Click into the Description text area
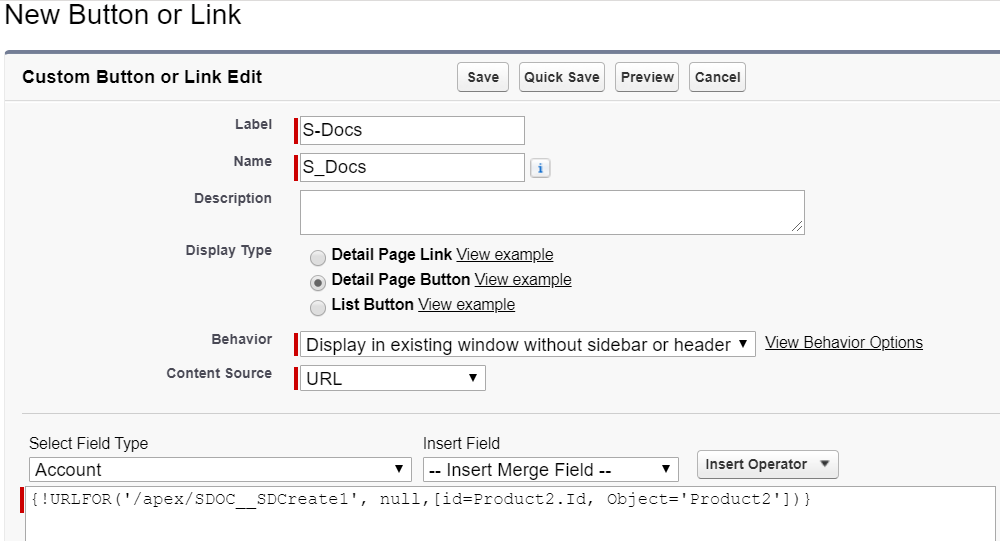The height and width of the screenshot is (541, 1000). coord(552,212)
